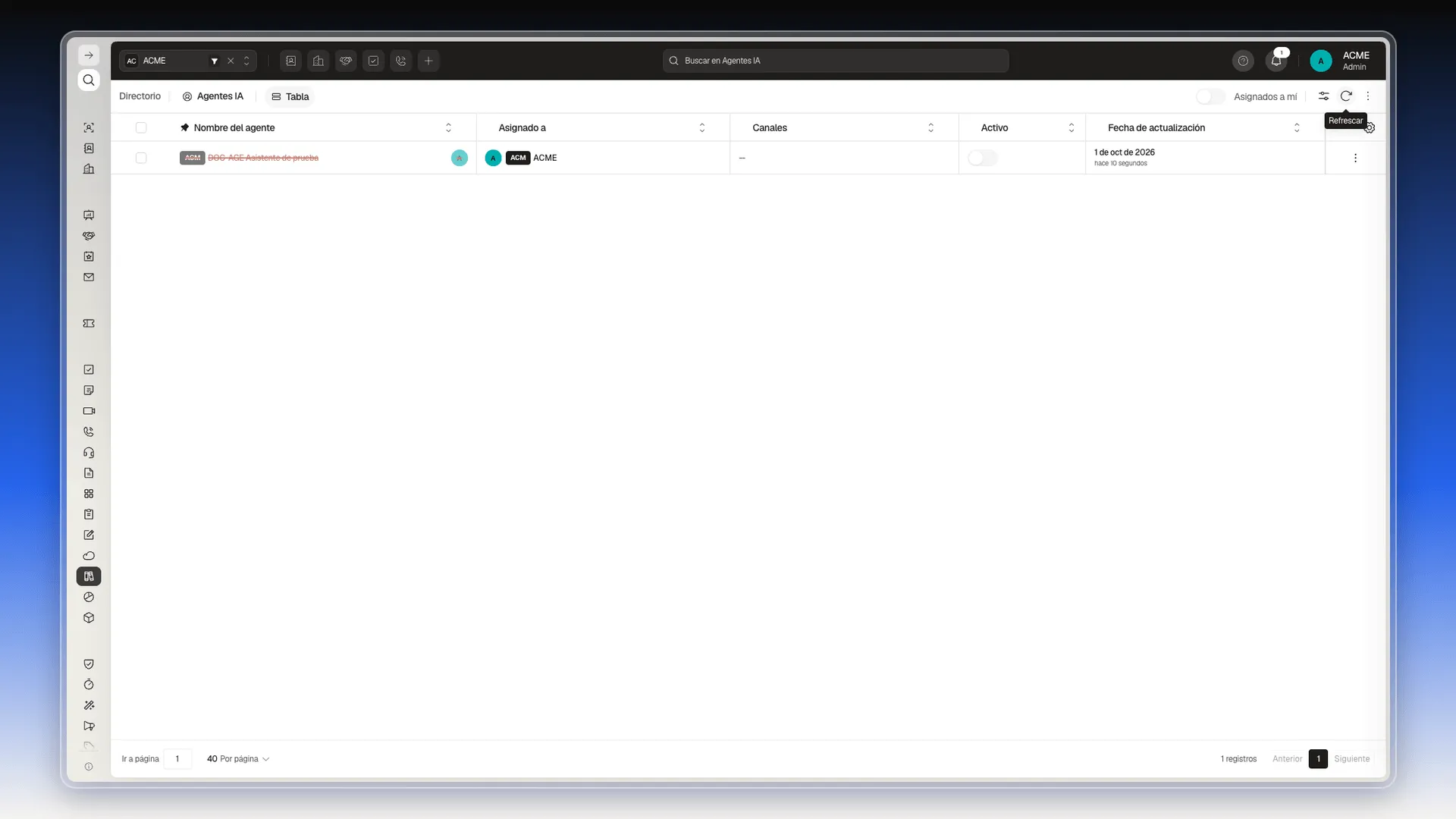Screen dimensions: 1456x819
Task: Open the sidebar cube icon
Action: pos(89,618)
